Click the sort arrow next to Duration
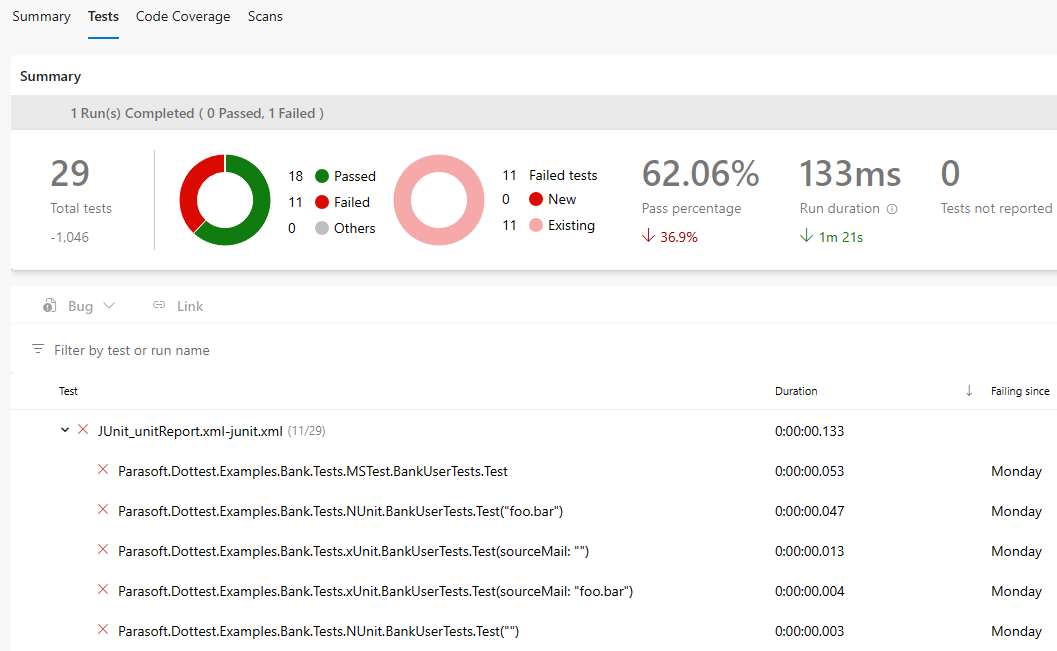Screen dimensions: 1057x651 tap(969, 391)
